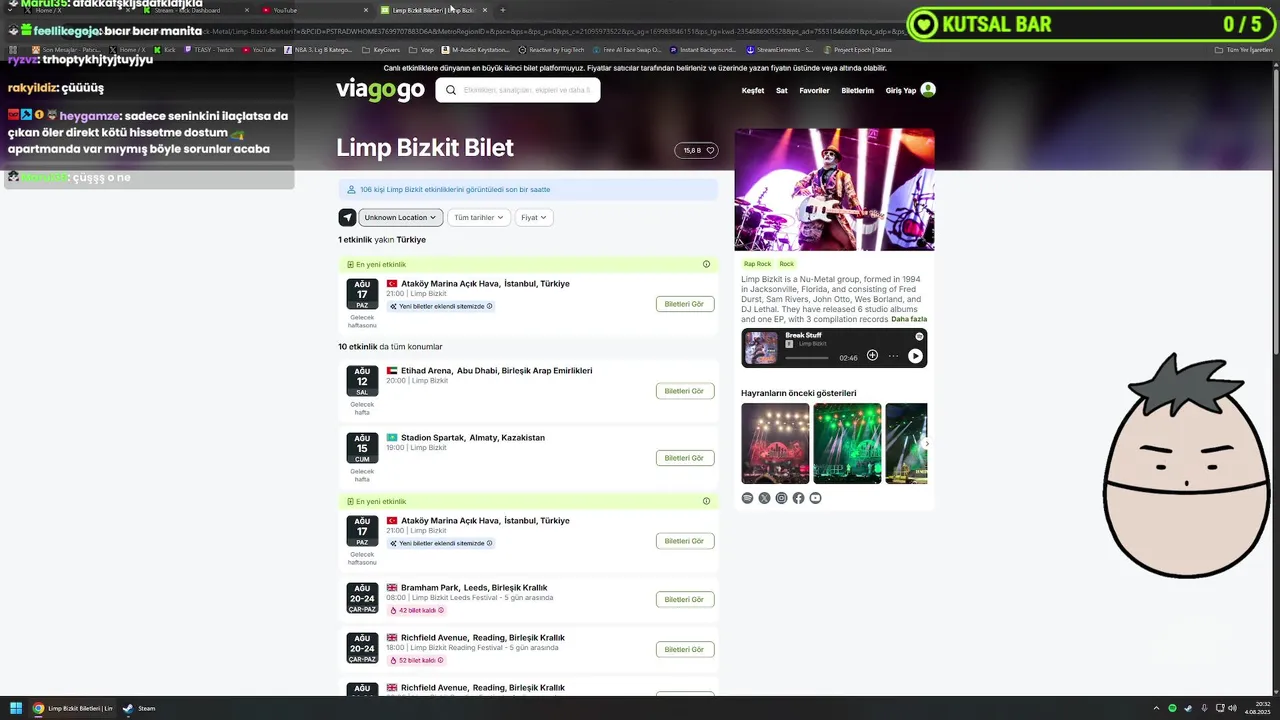
Task: Click the Spotify tray icon
Action: pos(1173,708)
